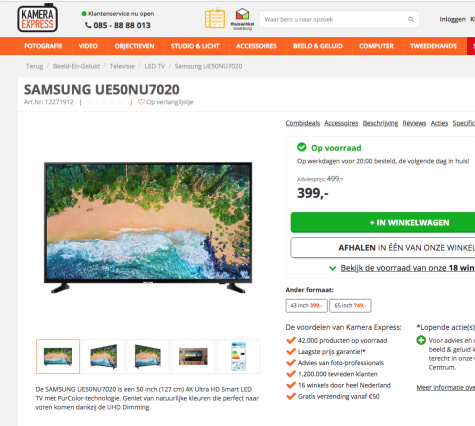Expand Bekijk de voorraad van onze winkels

(402, 268)
